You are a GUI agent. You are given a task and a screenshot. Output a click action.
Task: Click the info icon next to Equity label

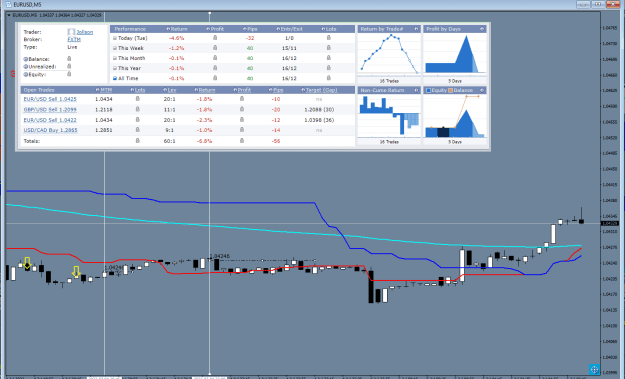tap(26, 75)
